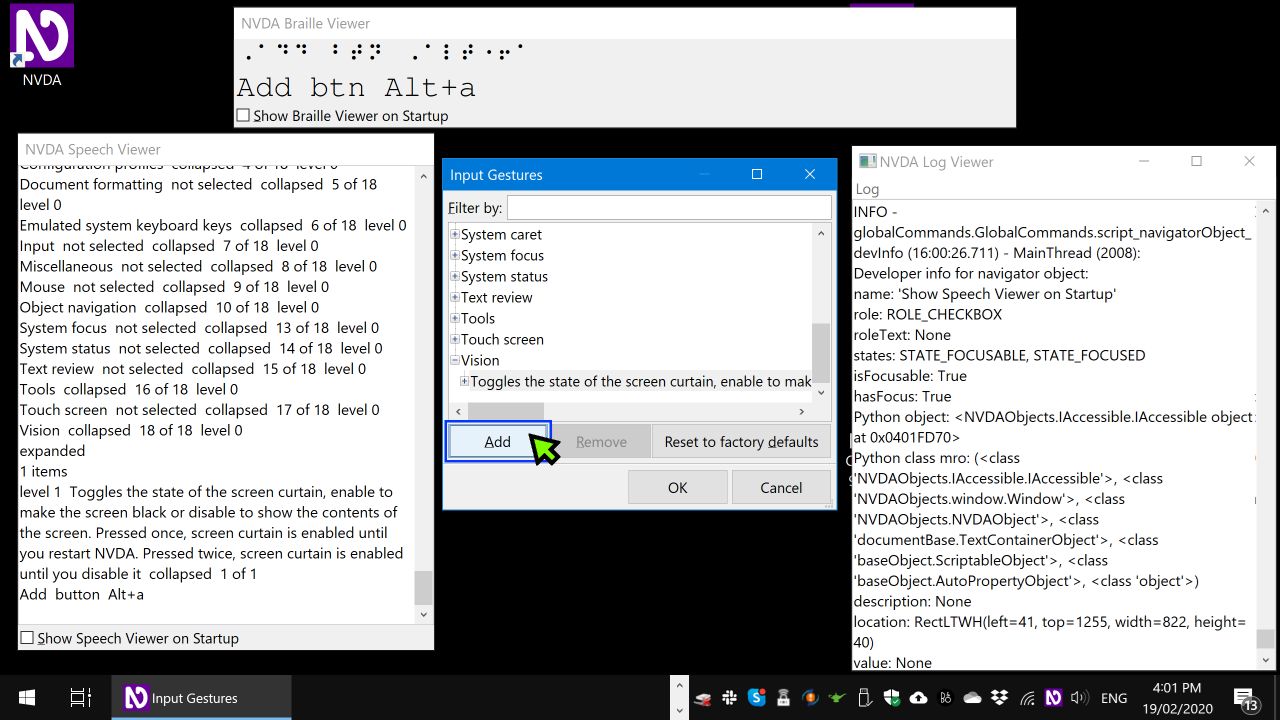Open Slack from the system tray
The width and height of the screenshot is (1280, 720).
729,698
